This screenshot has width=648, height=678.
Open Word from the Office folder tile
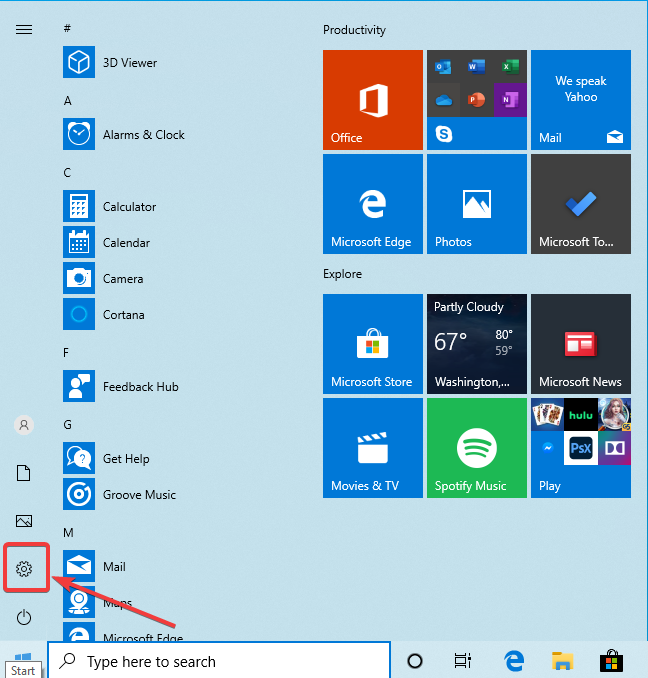[476, 67]
